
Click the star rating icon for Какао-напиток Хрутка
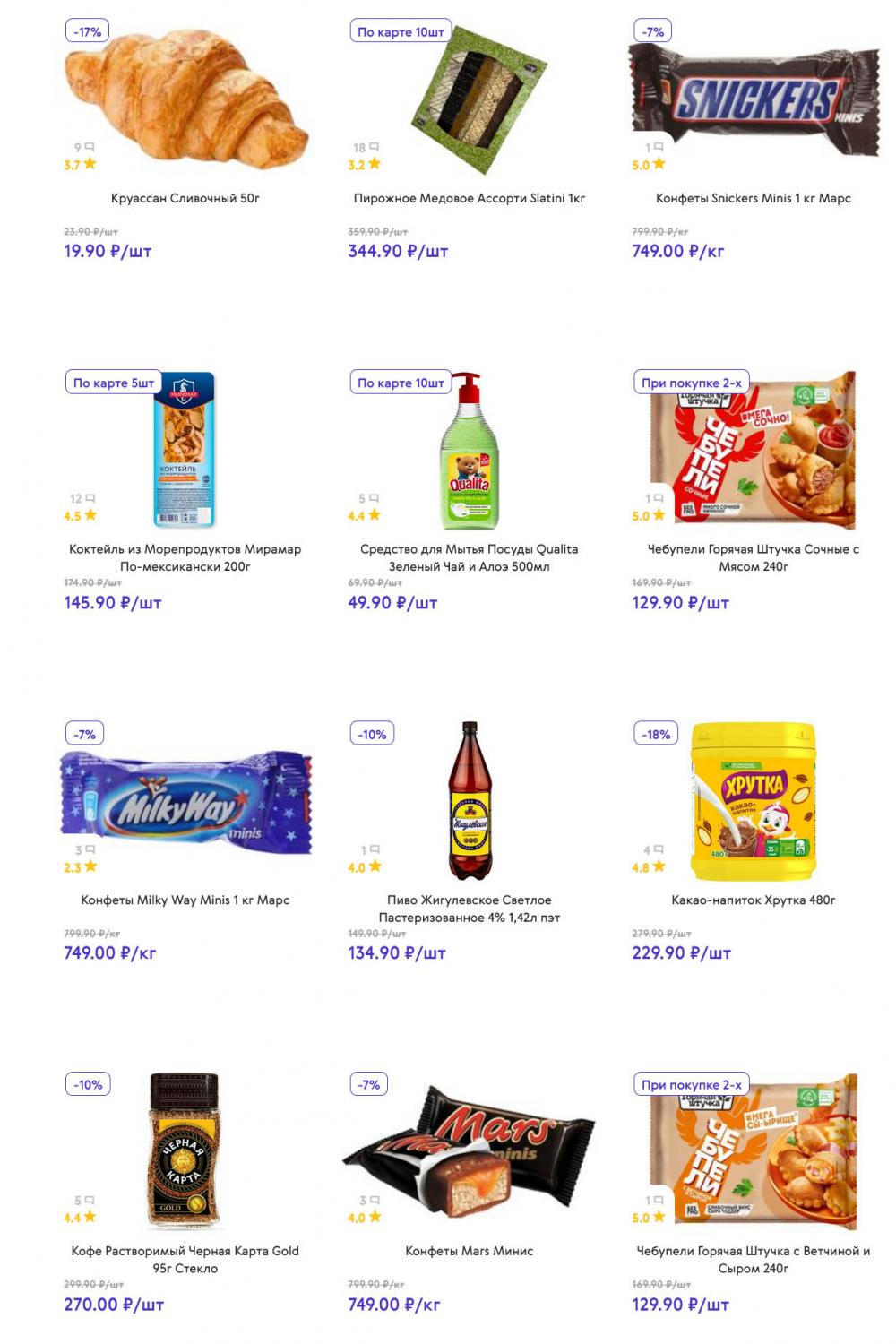click(x=659, y=866)
